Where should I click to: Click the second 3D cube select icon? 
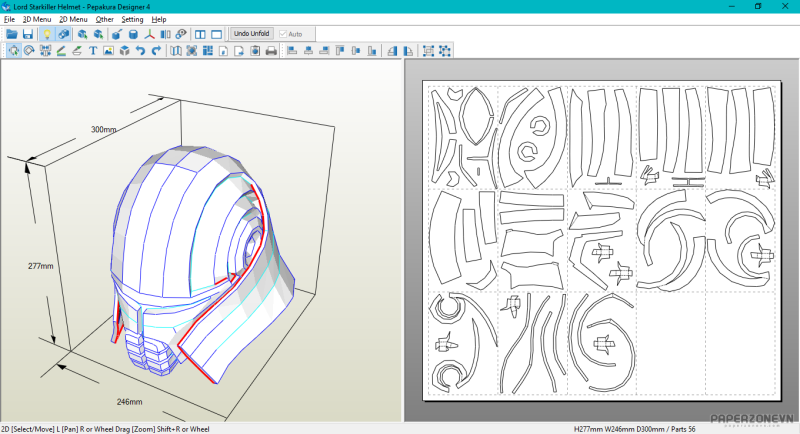98,34
